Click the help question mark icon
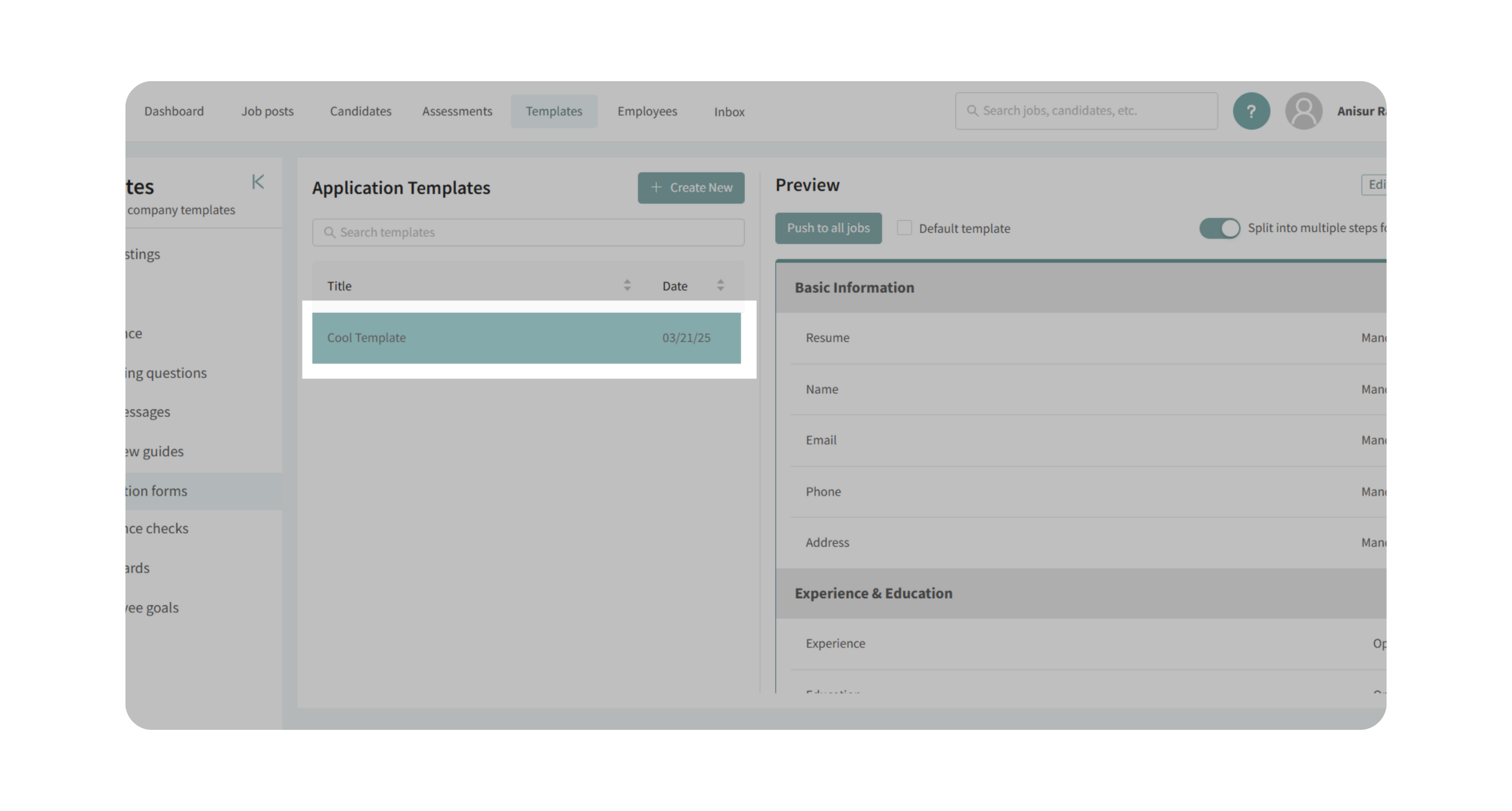Image resolution: width=1512 pixels, height=811 pixels. [x=1251, y=111]
